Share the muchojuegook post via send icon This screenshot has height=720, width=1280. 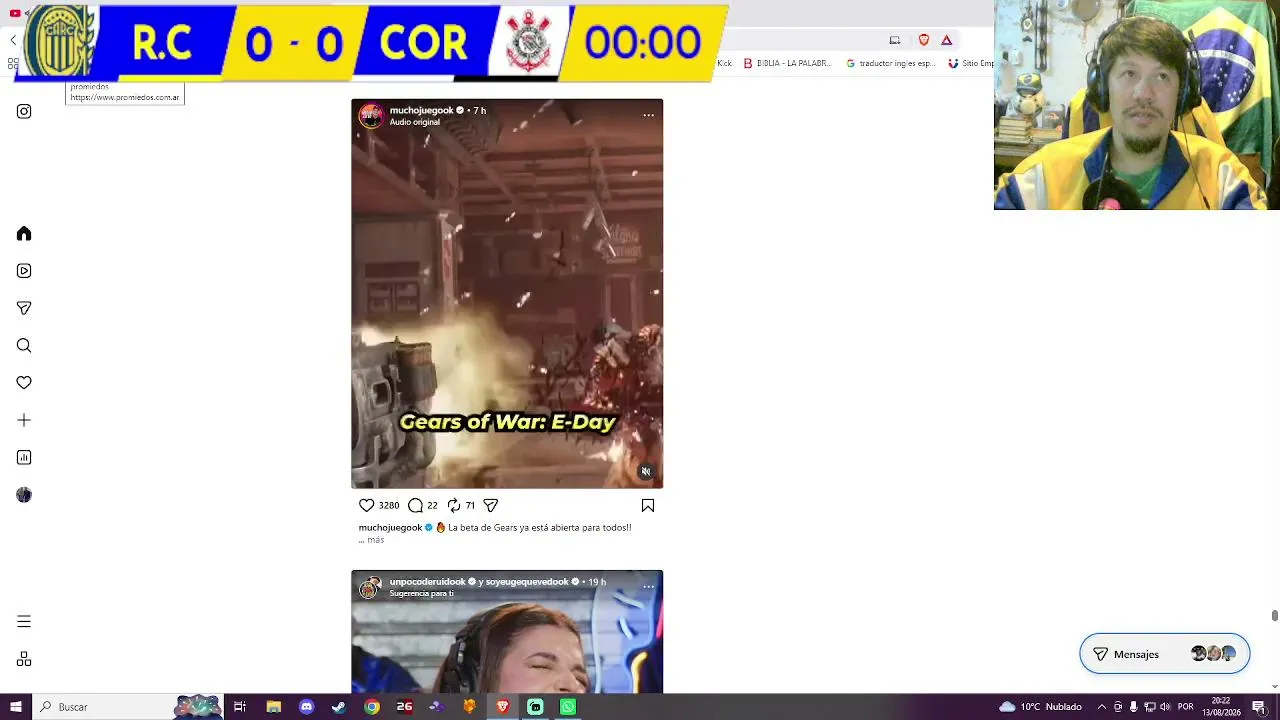pos(491,506)
